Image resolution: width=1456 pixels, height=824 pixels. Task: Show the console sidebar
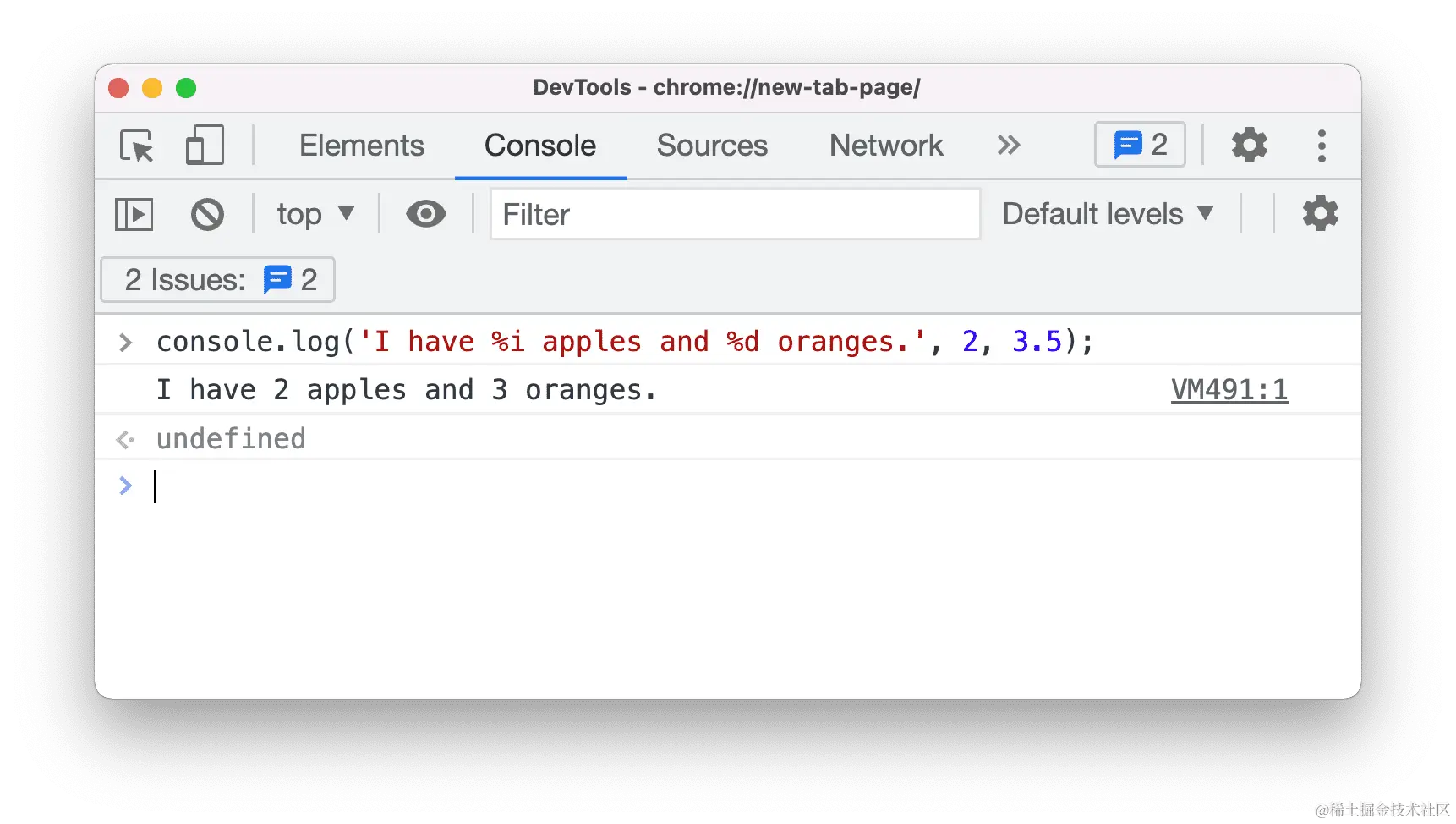coord(134,214)
